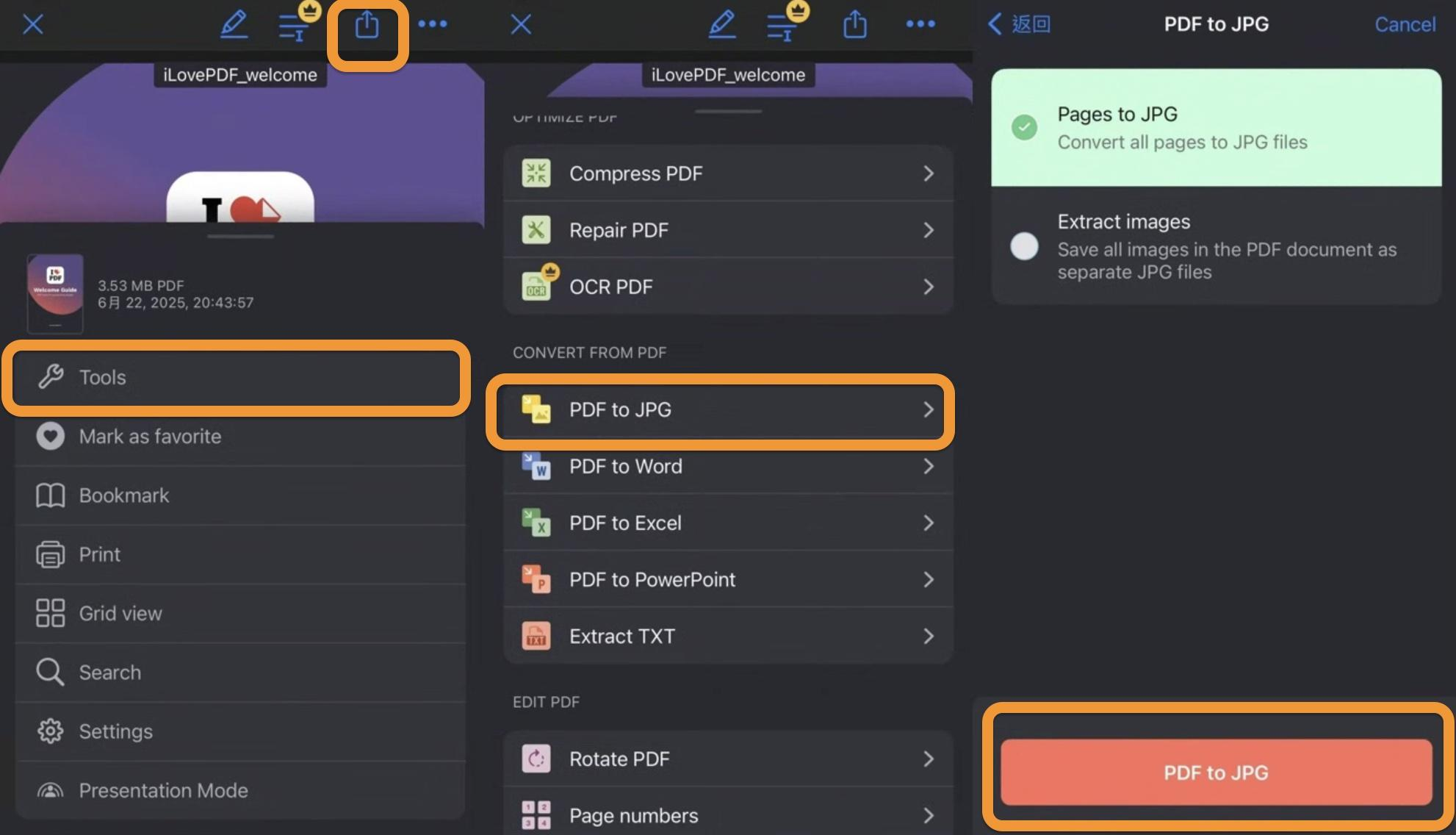Viewport: 1456px width, 835px height.
Task: Tap the share icon in left panel toolbar
Action: [367, 26]
